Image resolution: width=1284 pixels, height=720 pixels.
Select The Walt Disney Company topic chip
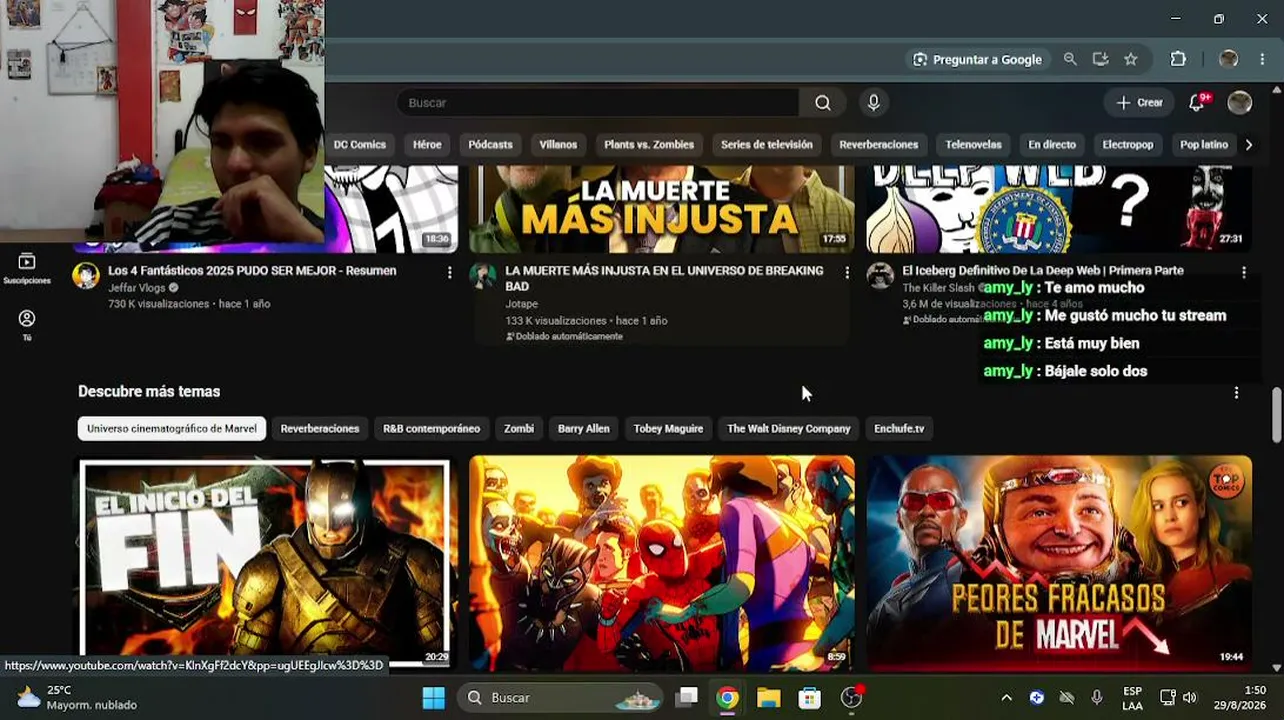789,429
